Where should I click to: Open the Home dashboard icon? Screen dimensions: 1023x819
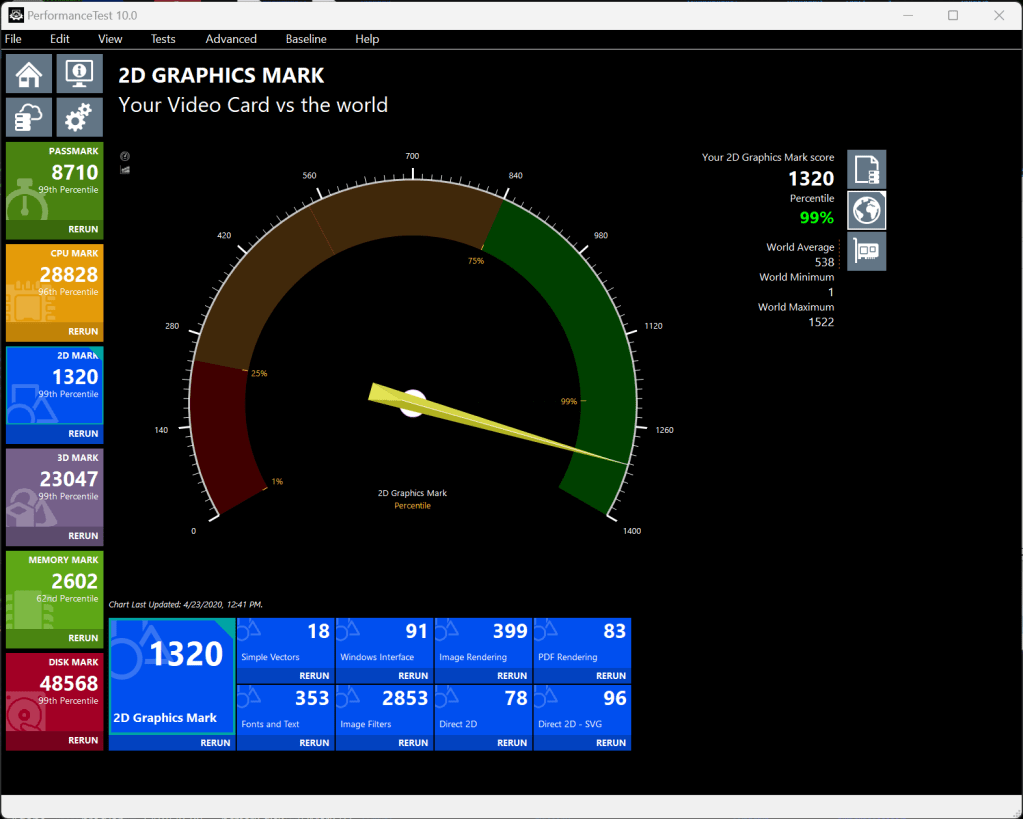29,74
